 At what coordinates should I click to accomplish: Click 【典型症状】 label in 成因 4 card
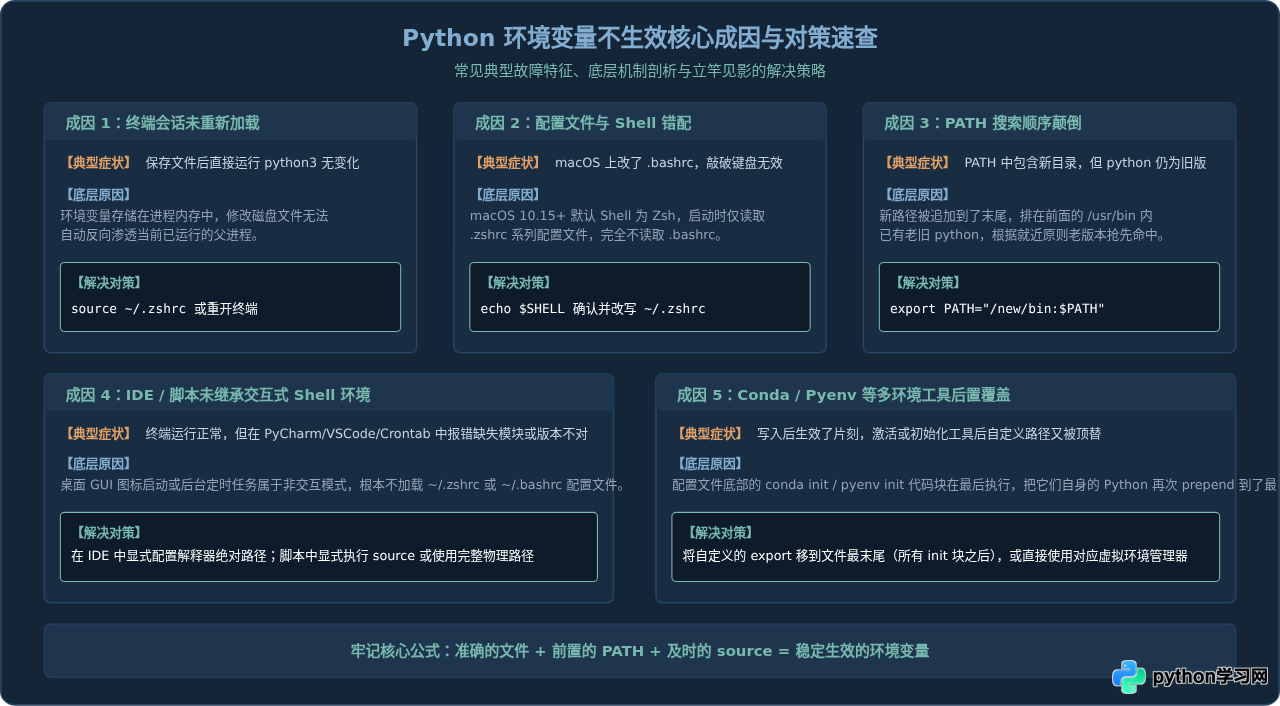[x=98, y=434]
